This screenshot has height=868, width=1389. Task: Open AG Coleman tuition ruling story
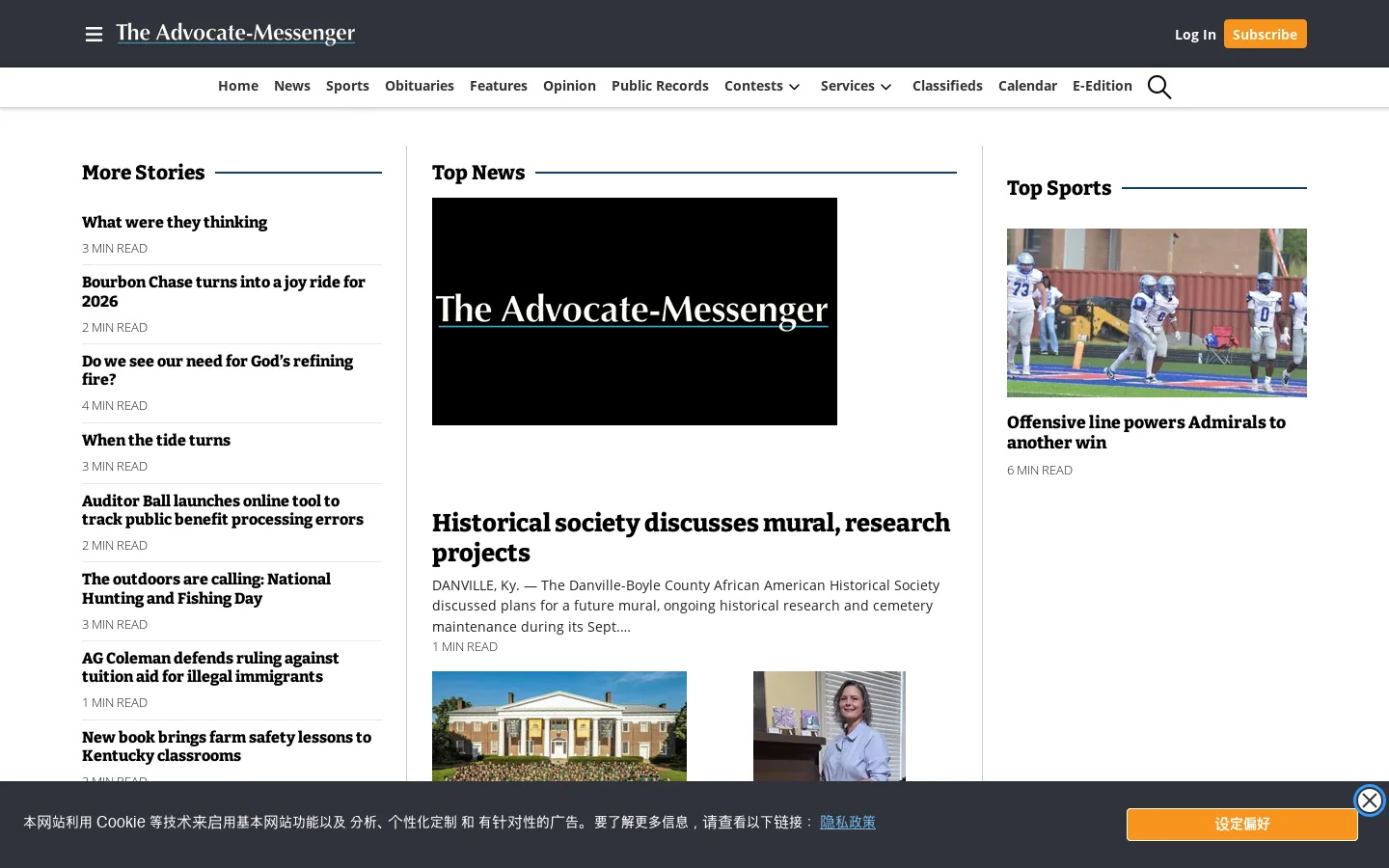click(210, 667)
